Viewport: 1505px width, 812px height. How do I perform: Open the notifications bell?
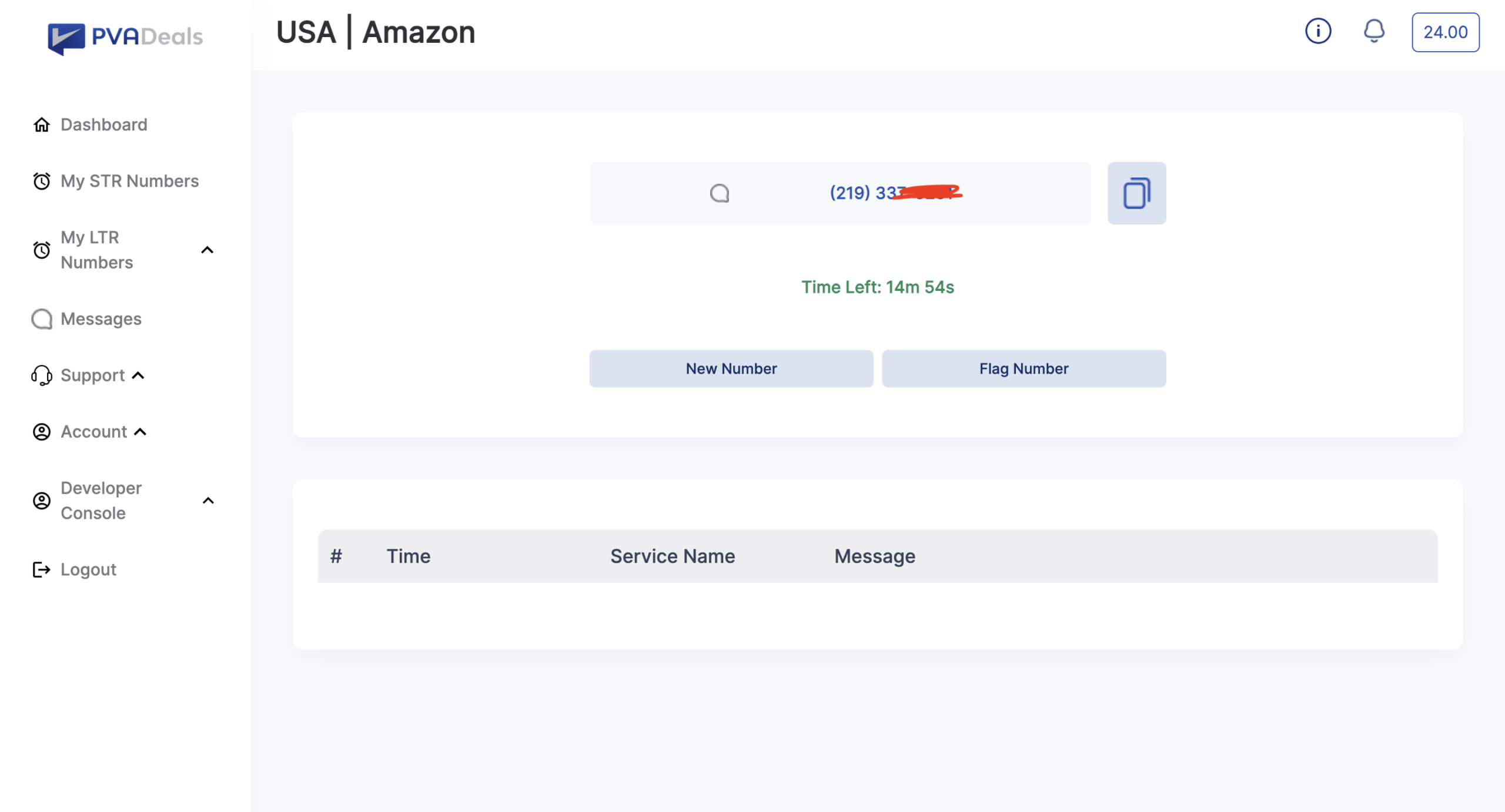click(1374, 31)
